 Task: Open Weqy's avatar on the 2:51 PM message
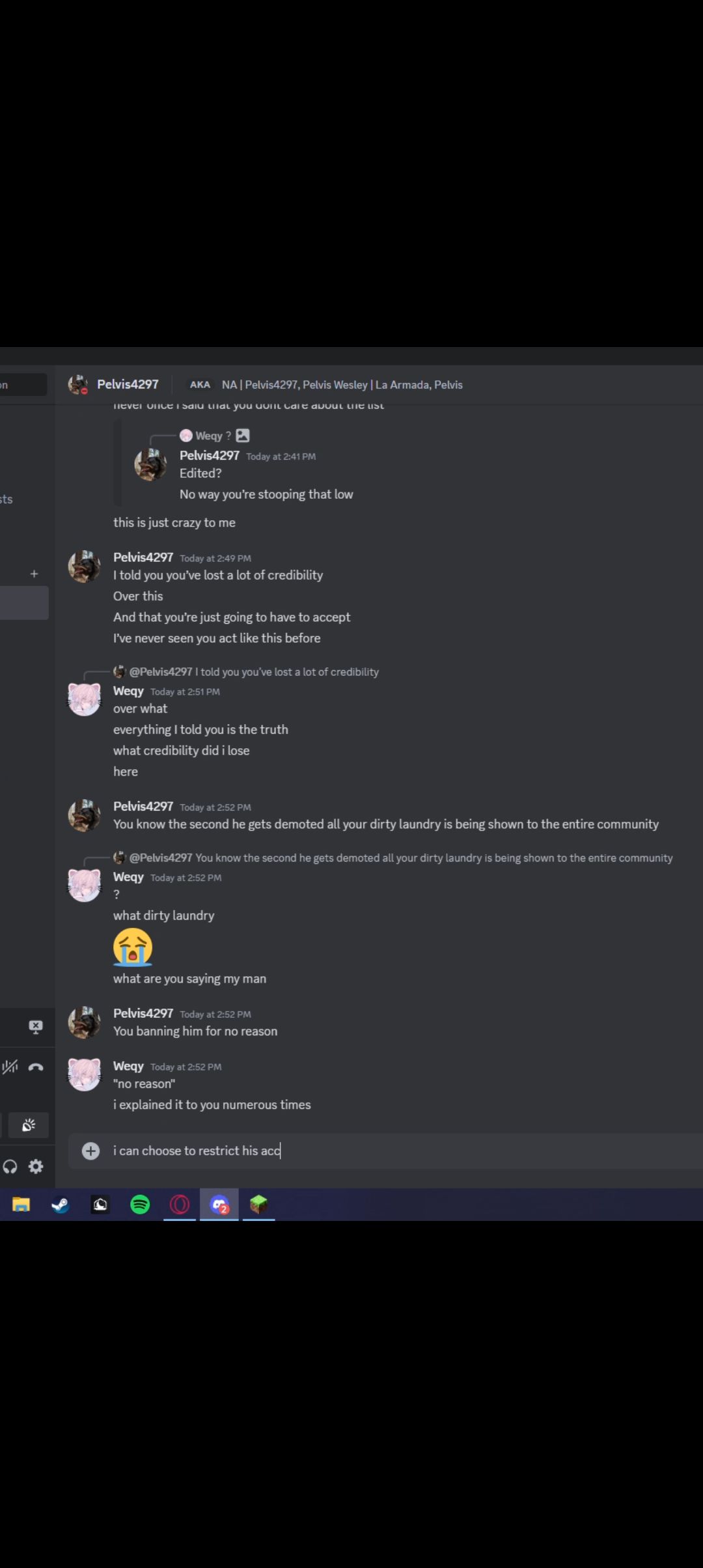coord(85,699)
